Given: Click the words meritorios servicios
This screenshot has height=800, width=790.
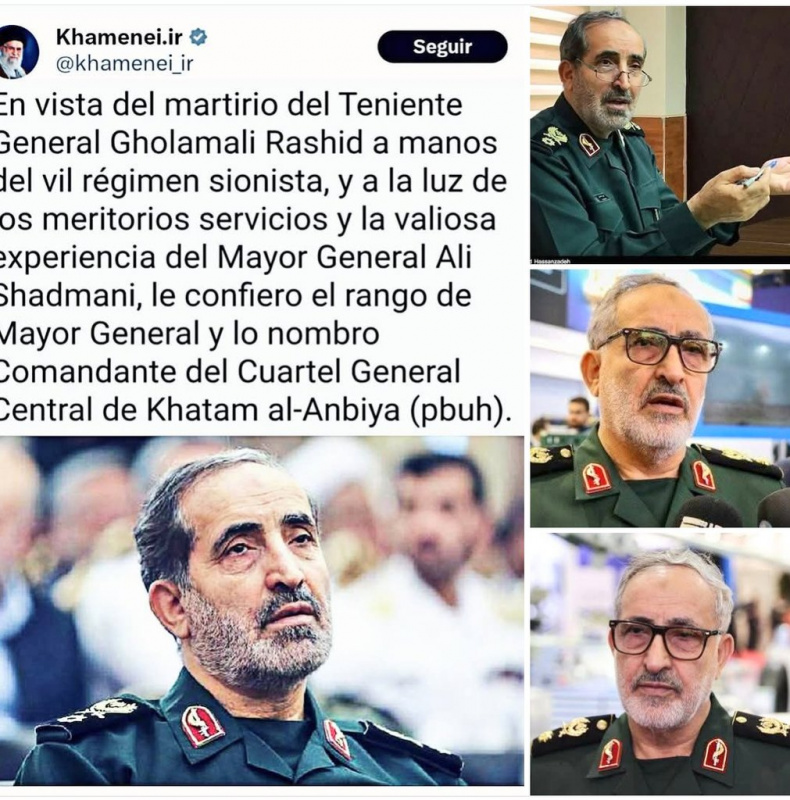Looking at the screenshot, I should (185, 219).
